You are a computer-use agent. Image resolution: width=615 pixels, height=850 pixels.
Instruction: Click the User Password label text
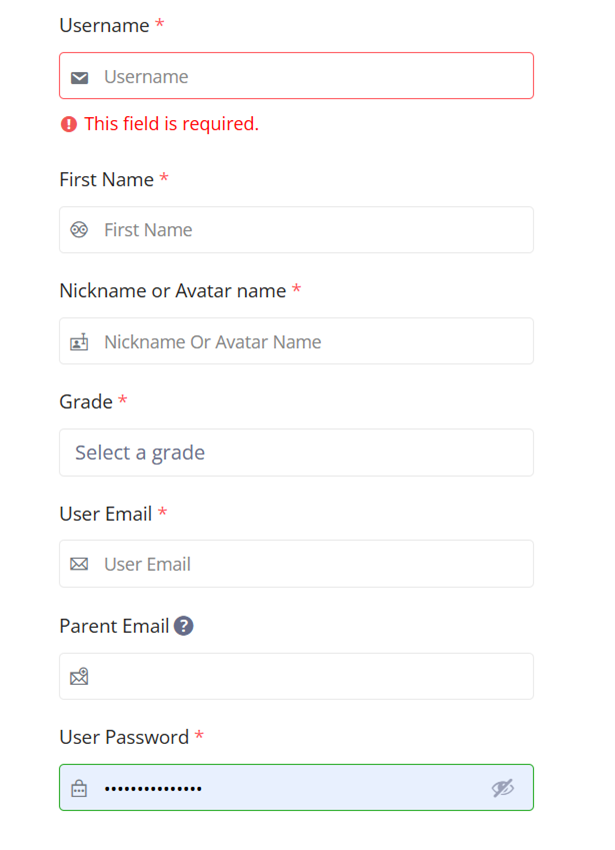124,737
